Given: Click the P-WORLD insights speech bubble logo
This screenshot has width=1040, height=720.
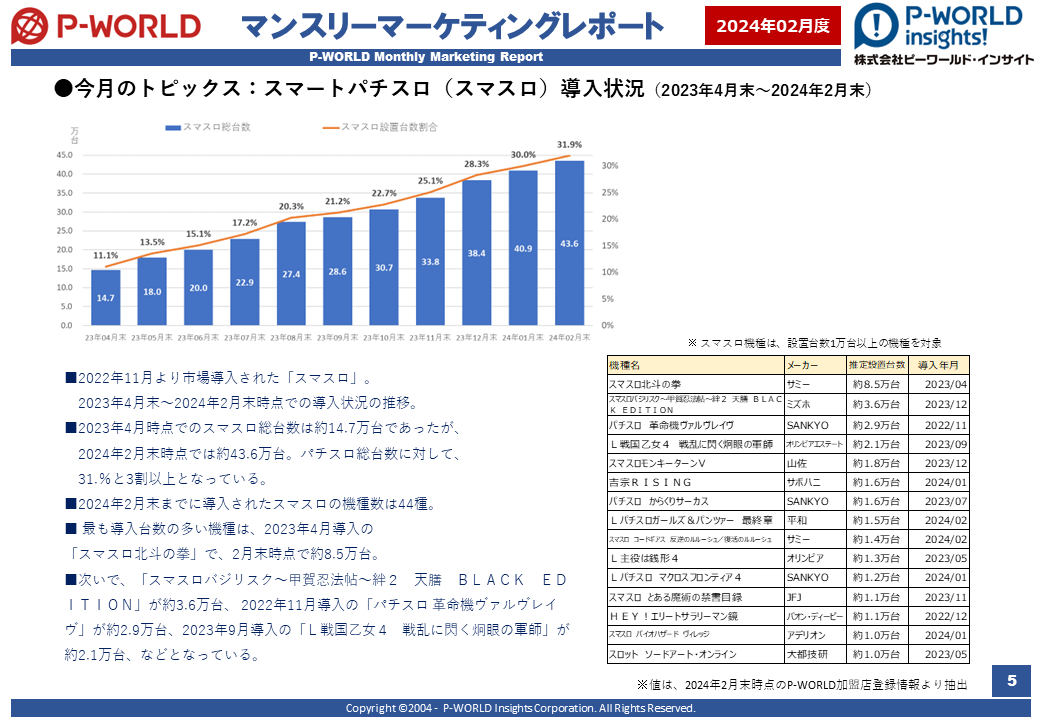Looking at the screenshot, I should (x=876, y=25).
